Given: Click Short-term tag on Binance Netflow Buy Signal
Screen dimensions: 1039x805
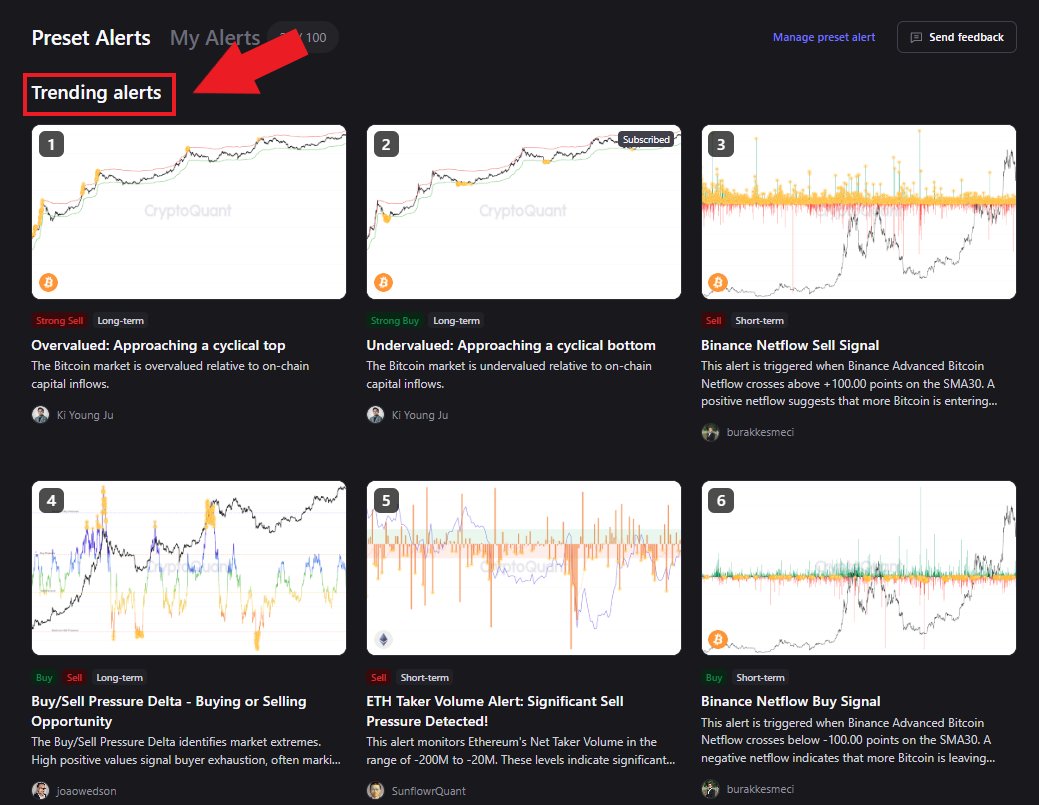Looking at the screenshot, I should point(761,678).
